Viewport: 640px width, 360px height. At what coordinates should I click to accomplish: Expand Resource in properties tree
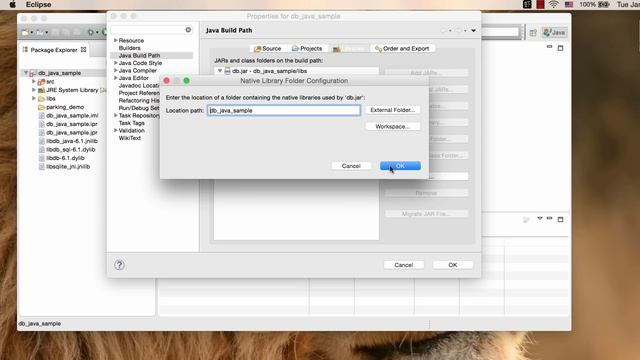coord(116,40)
